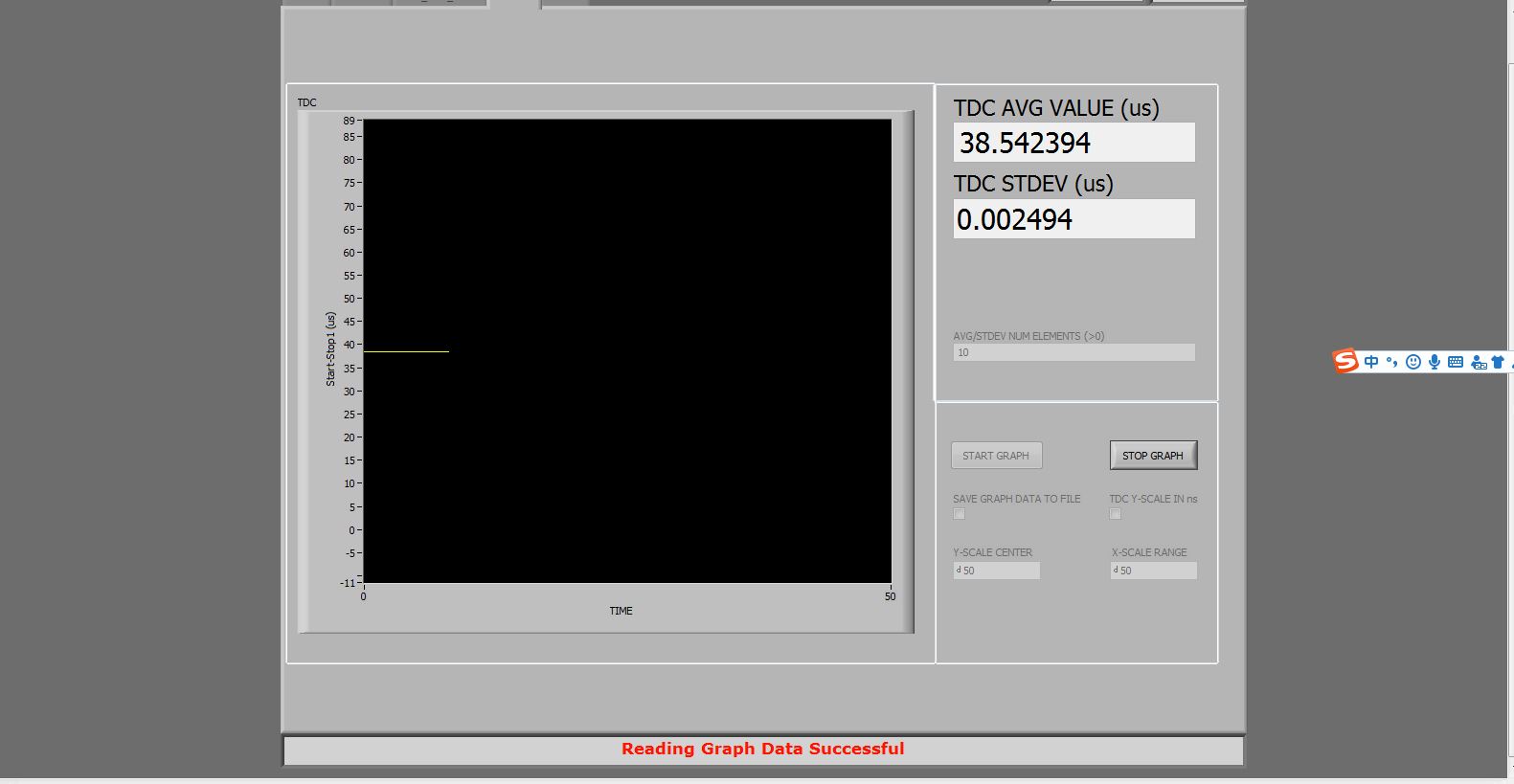The image size is (1514, 784).
Task: Switch Chinese/English mode with the 中 icon
Action: pyautogui.click(x=1371, y=362)
